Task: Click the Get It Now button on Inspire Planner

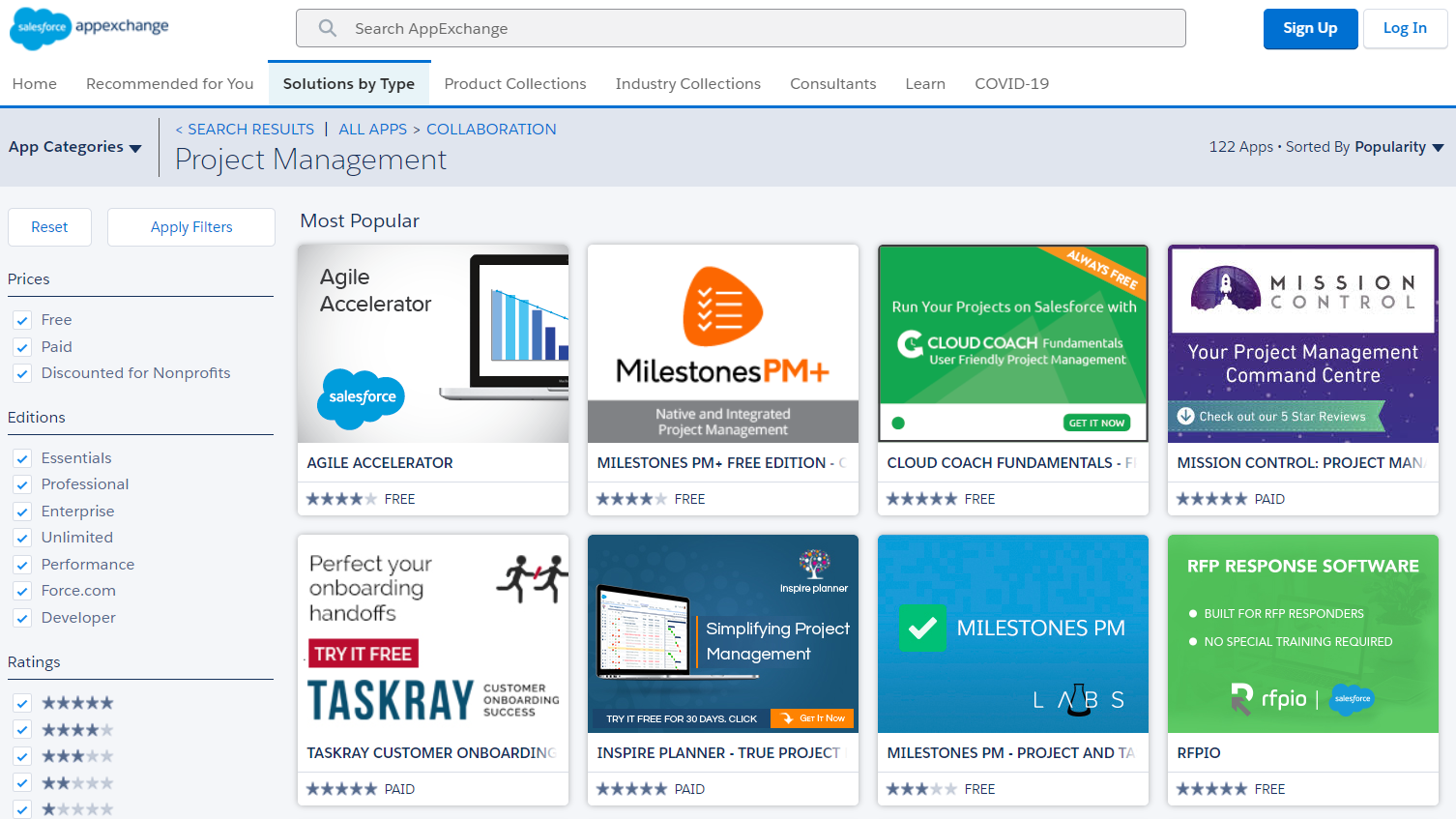Action: coord(812,718)
